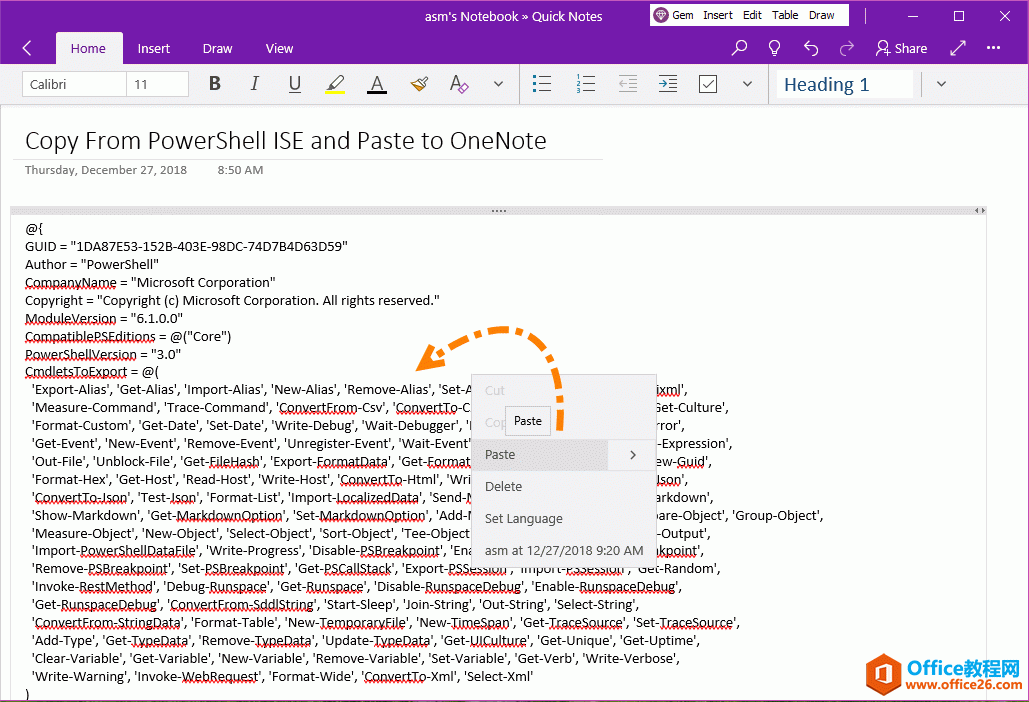Switch to the Insert ribbon tab
The height and width of the screenshot is (702, 1029).
click(153, 48)
